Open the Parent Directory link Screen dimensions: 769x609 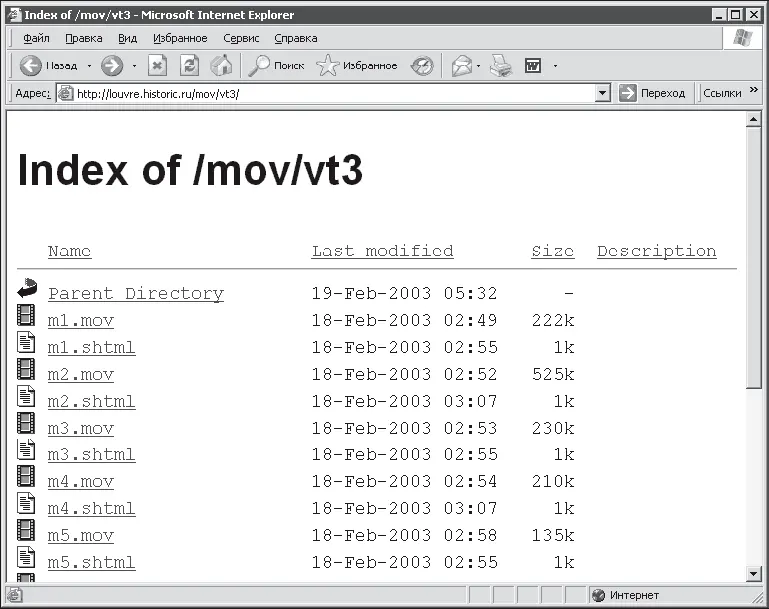(x=136, y=293)
